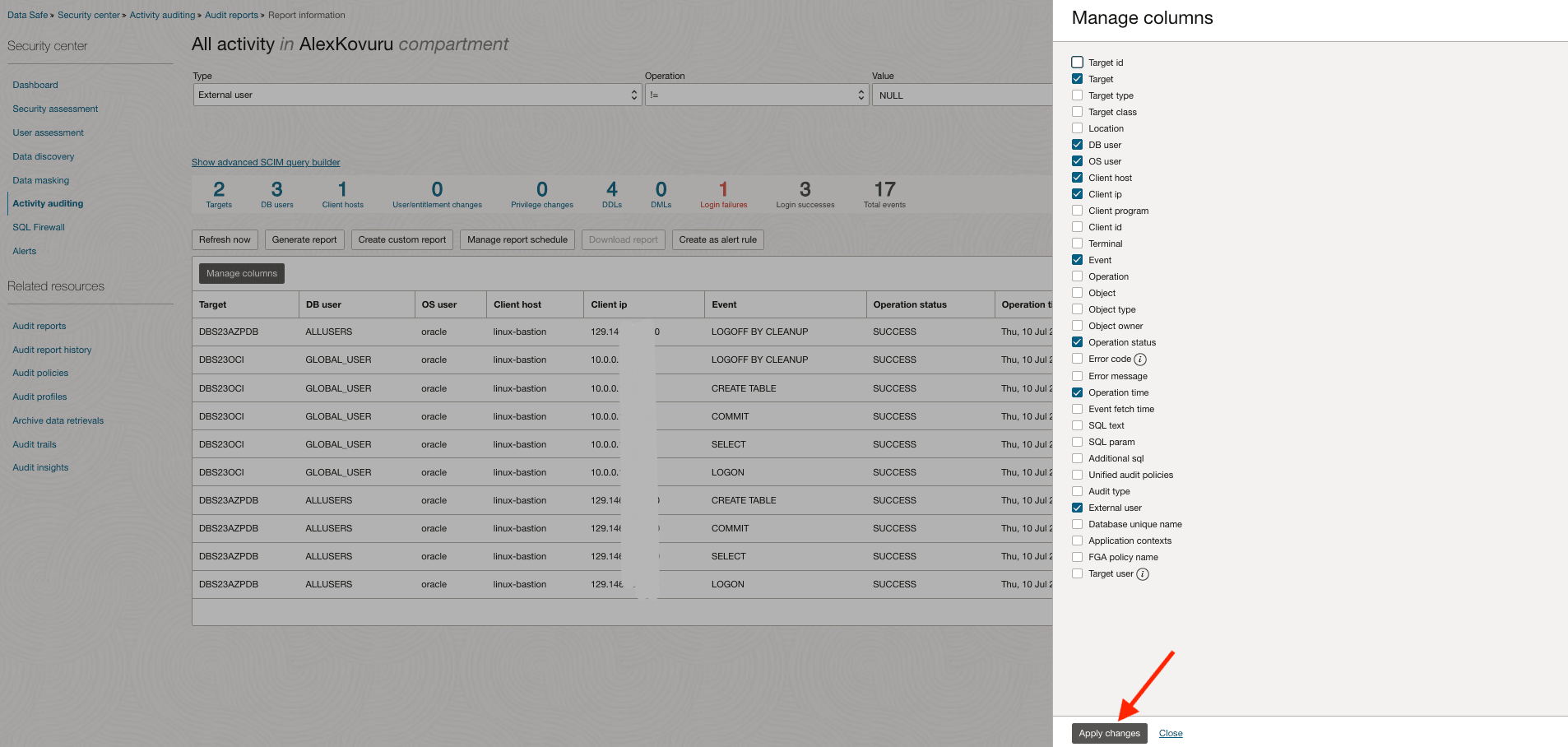Open Show advanced SCIM query builder

(266, 162)
